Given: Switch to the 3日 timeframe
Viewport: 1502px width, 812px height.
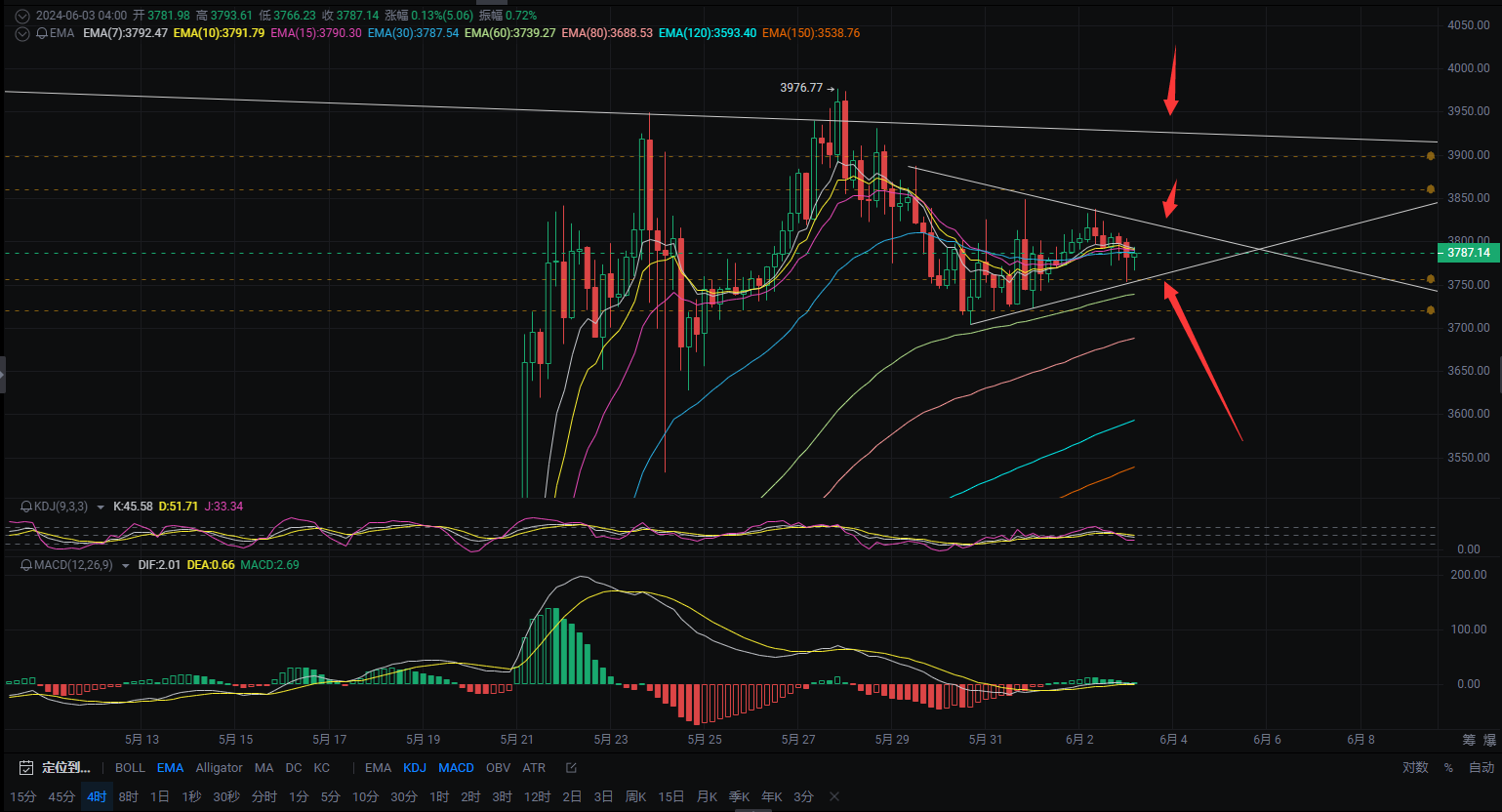Looking at the screenshot, I should point(603,797).
